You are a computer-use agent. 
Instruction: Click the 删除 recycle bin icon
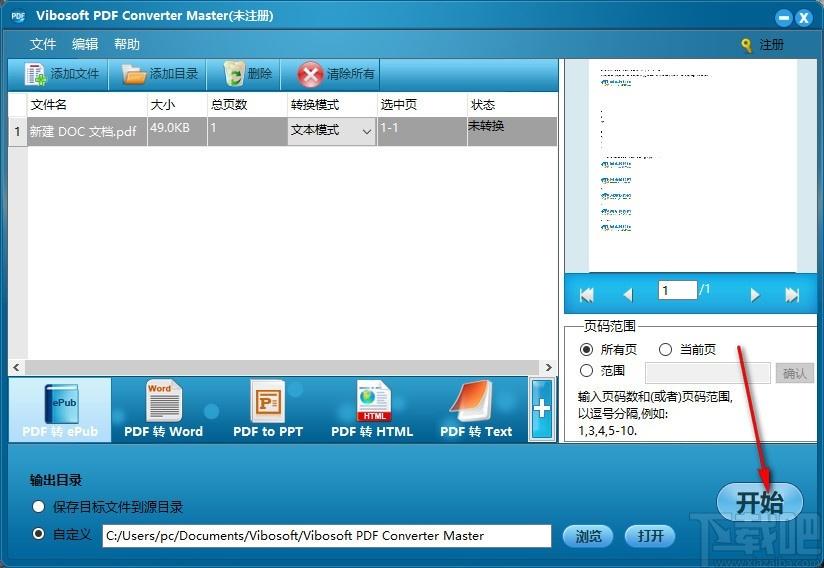click(234, 74)
